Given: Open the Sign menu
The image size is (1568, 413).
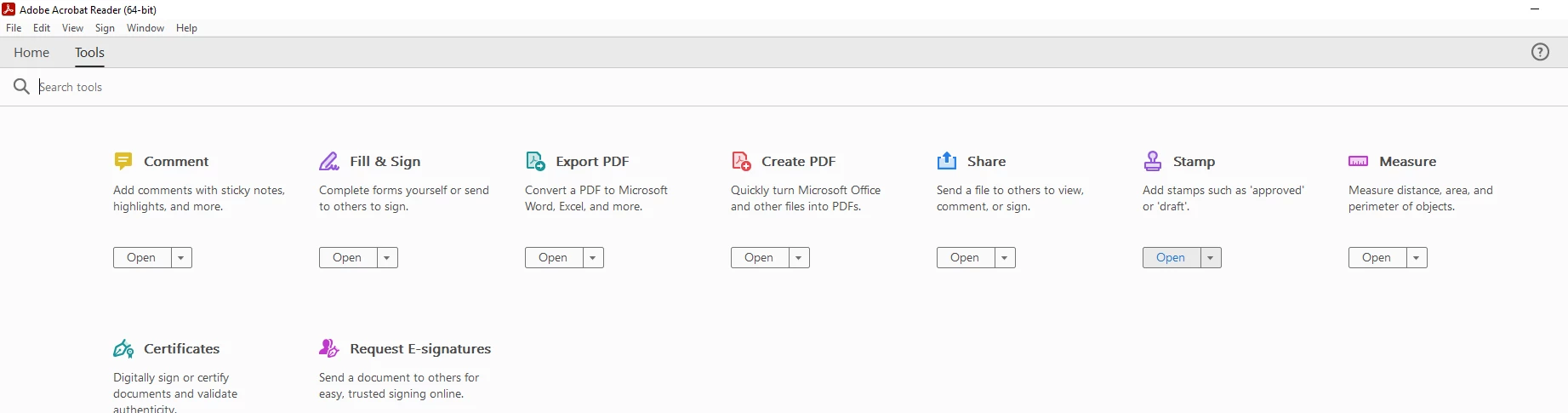Looking at the screenshot, I should (105, 28).
